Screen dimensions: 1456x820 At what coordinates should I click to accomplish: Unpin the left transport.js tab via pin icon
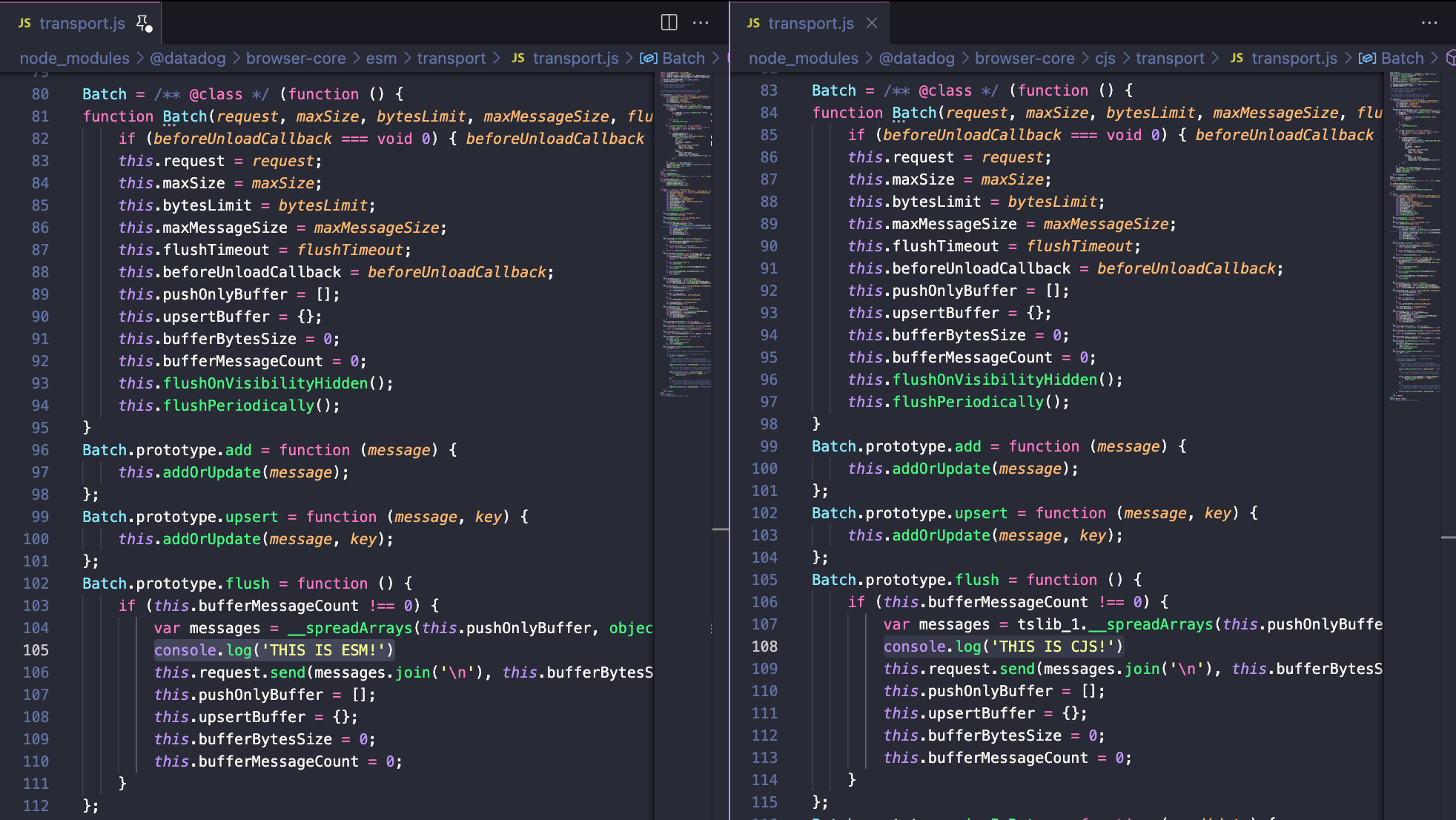coord(143,23)
